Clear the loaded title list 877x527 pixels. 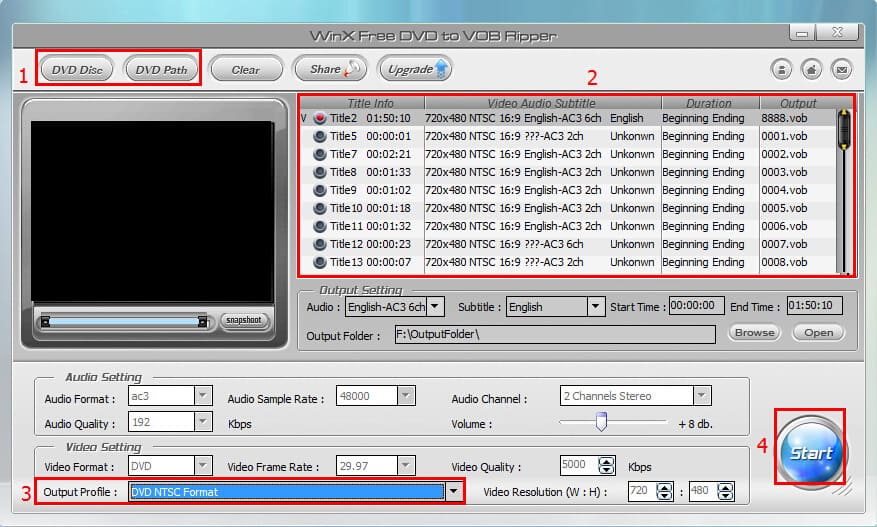[246, 69]
